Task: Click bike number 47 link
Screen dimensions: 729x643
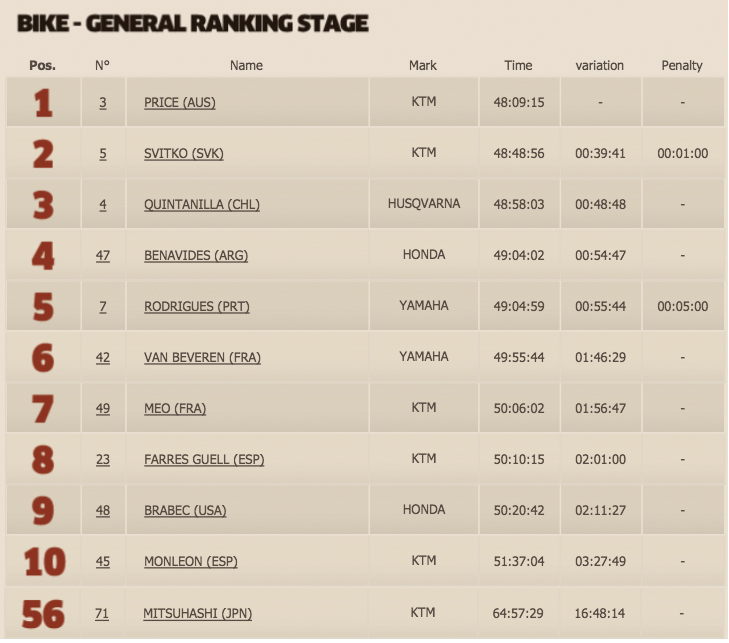Action: pyautogui.click(x=103, y=255)
